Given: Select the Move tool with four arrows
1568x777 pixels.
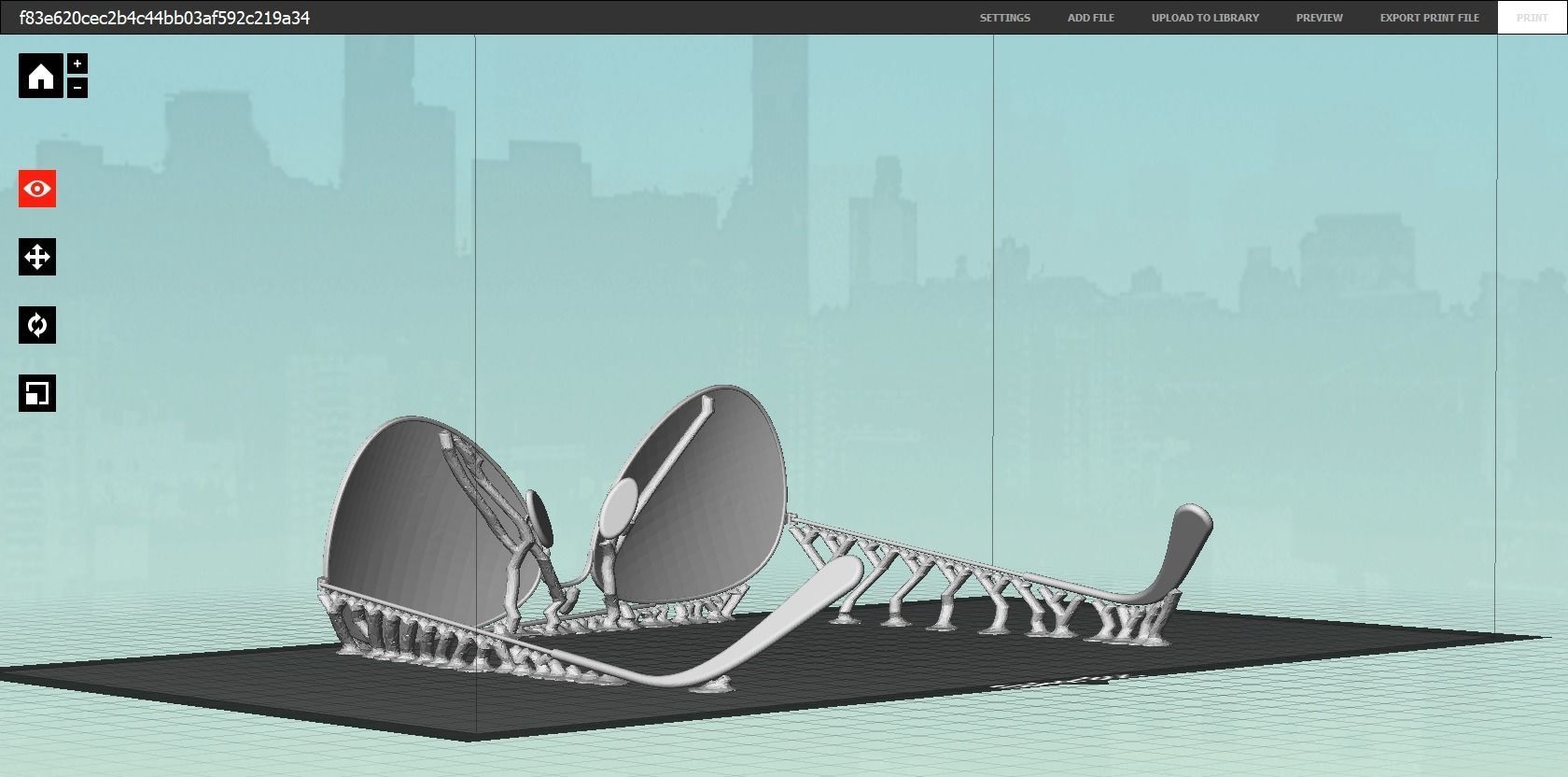Looking at the screenshot, I should 37,257.
